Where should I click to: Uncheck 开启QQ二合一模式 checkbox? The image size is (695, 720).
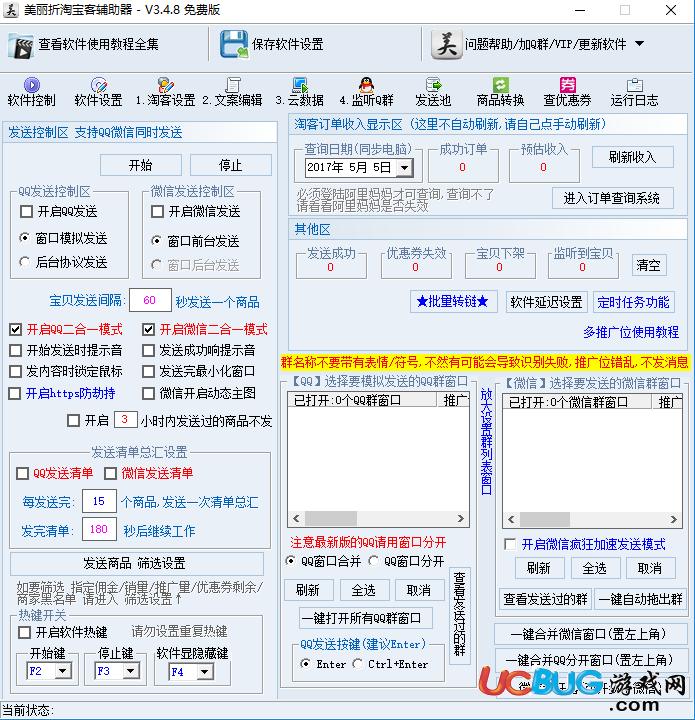[x=16, y=329]
